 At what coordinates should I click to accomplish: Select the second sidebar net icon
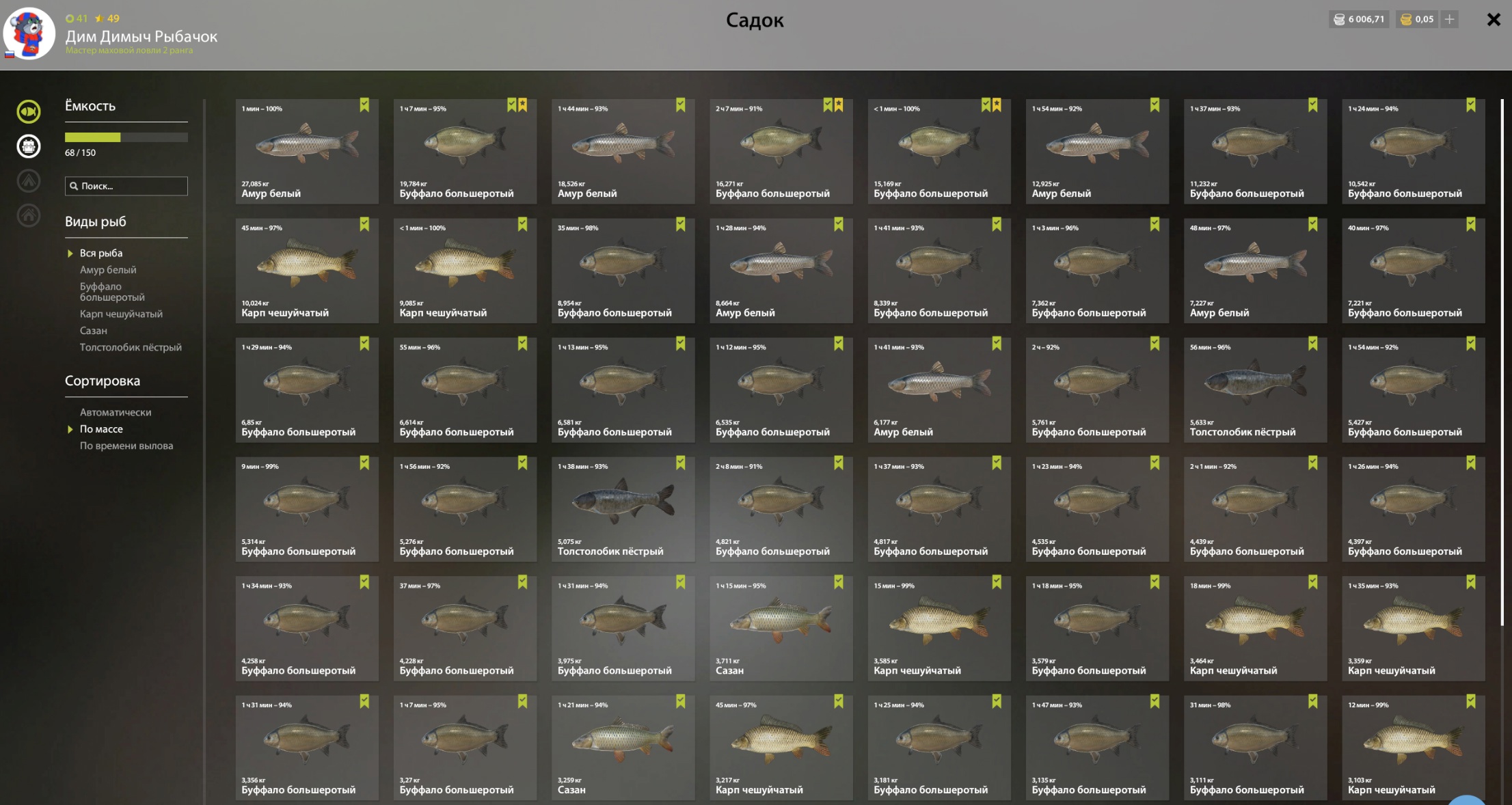coord(29,146)
